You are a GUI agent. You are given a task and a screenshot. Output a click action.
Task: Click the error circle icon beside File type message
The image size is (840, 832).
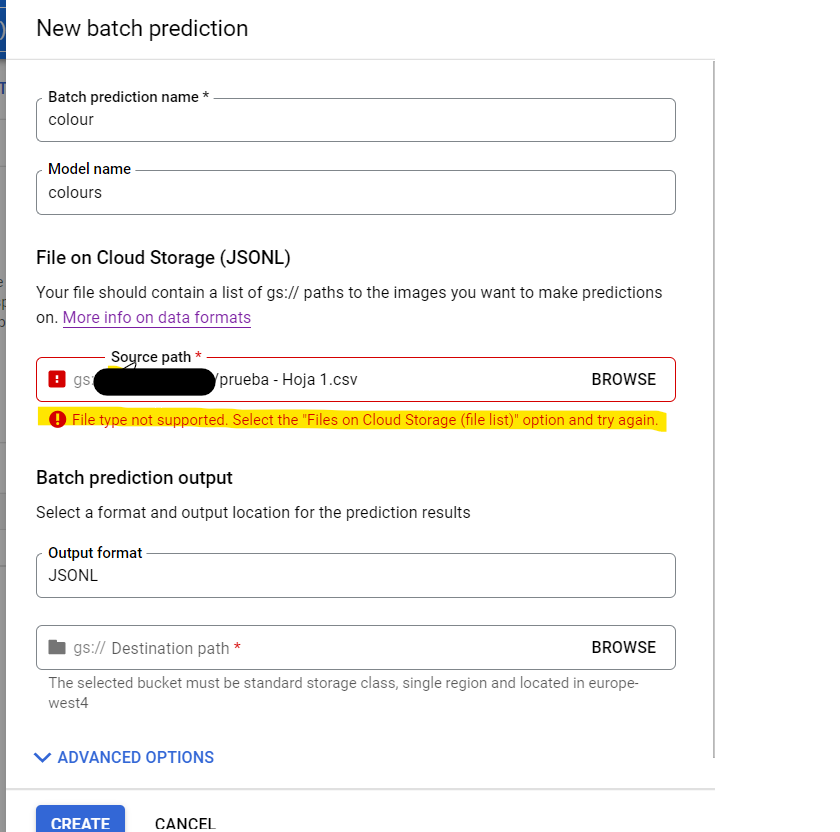pyautogui.click(x=57, y=420)
